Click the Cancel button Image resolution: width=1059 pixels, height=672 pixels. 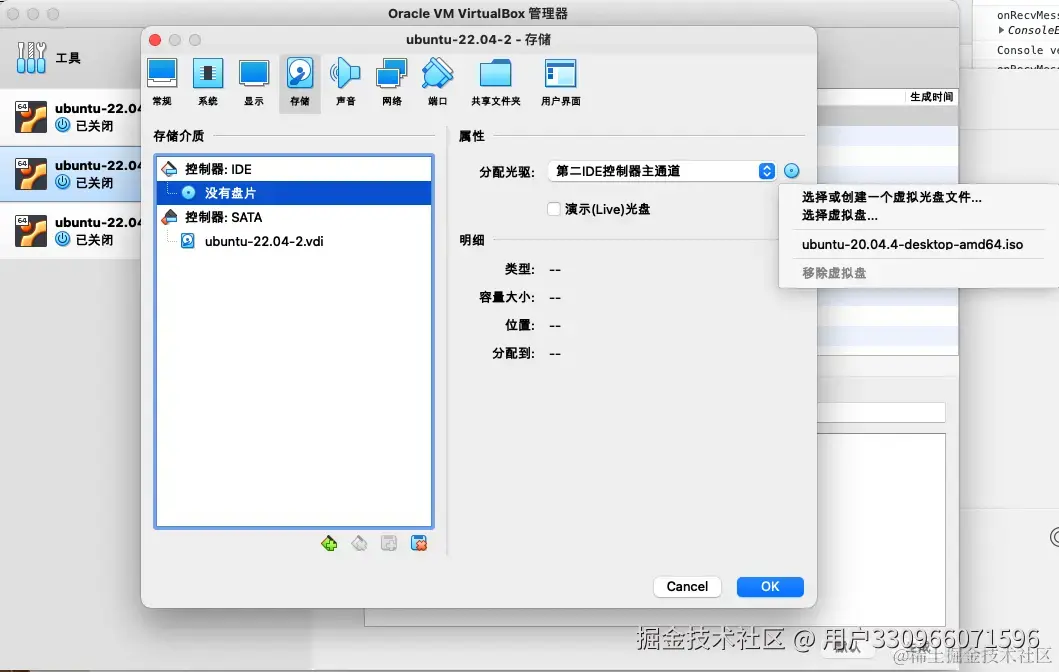pyautogui.click(x=687, y=586)
